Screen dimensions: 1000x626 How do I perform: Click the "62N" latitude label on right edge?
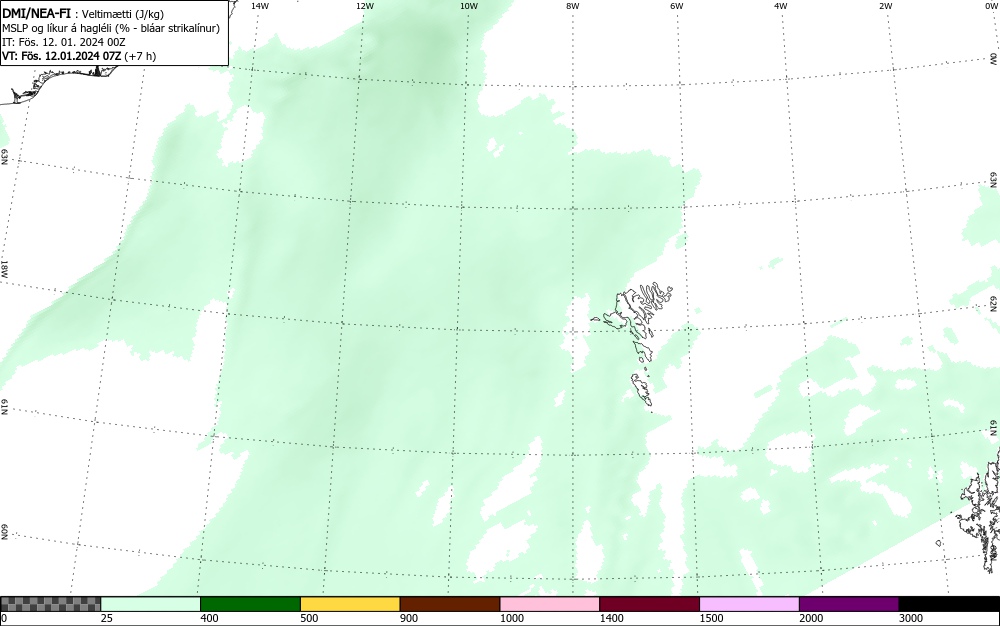[x=993, y=303]
